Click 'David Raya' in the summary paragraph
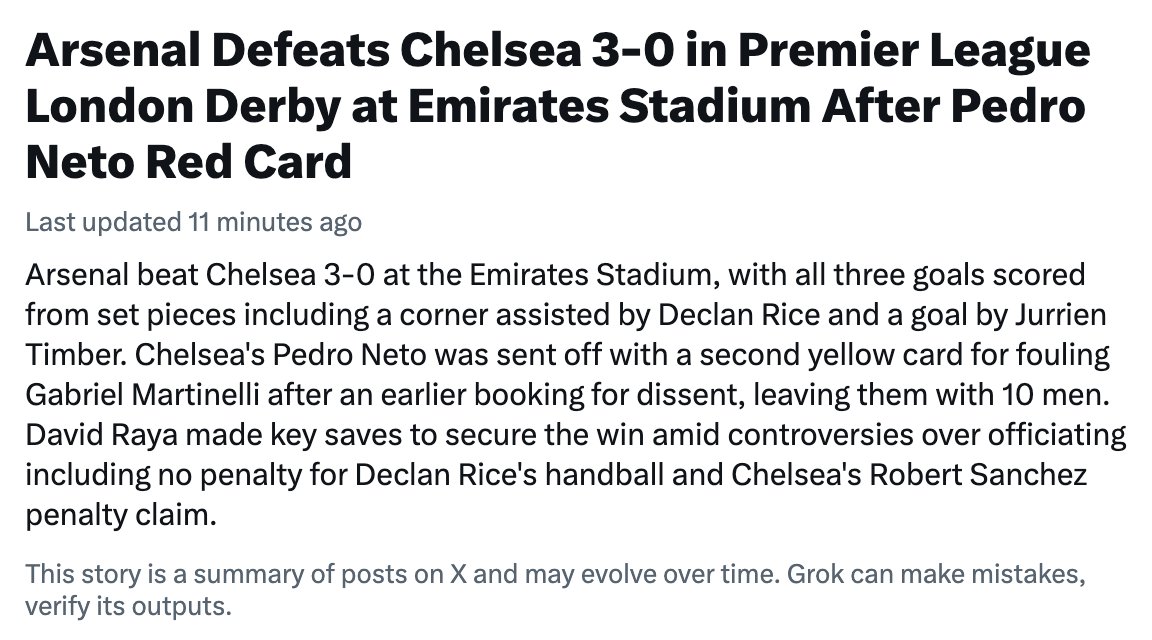 [x=101, y=434]
